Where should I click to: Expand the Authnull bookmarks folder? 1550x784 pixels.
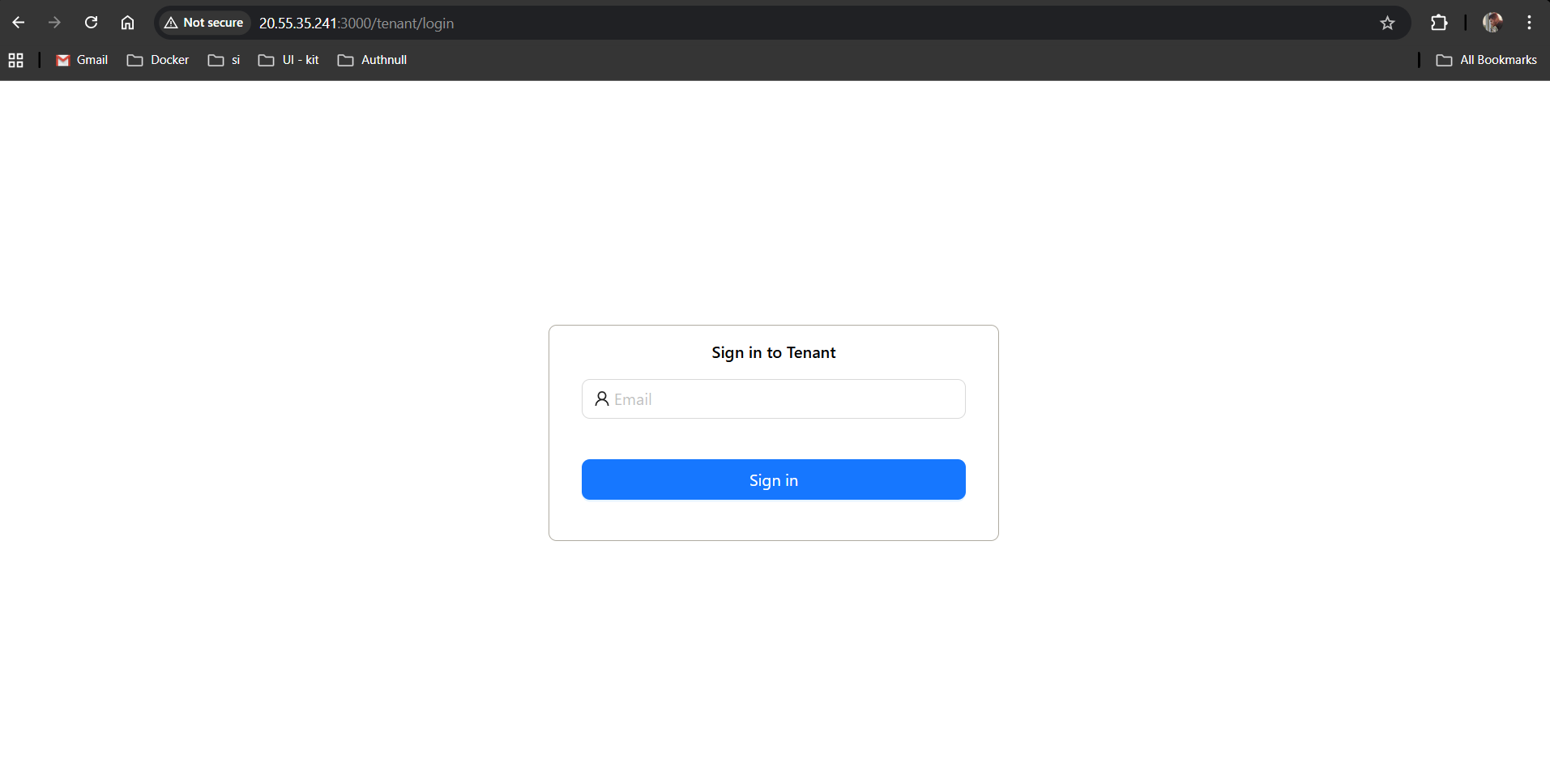coord(372,59)
